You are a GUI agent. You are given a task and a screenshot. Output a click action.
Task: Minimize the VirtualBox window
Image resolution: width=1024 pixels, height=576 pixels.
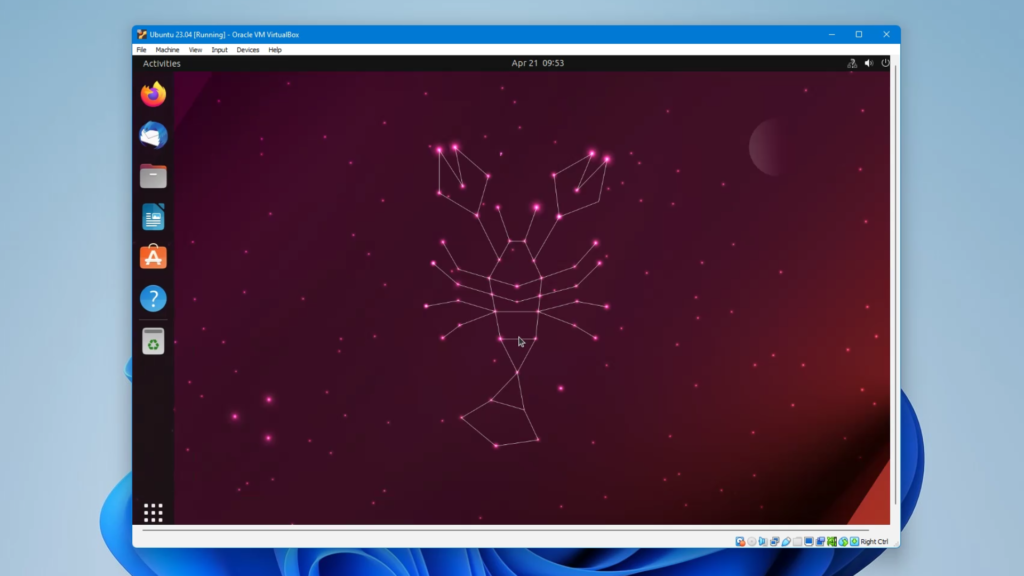point(831,35)
